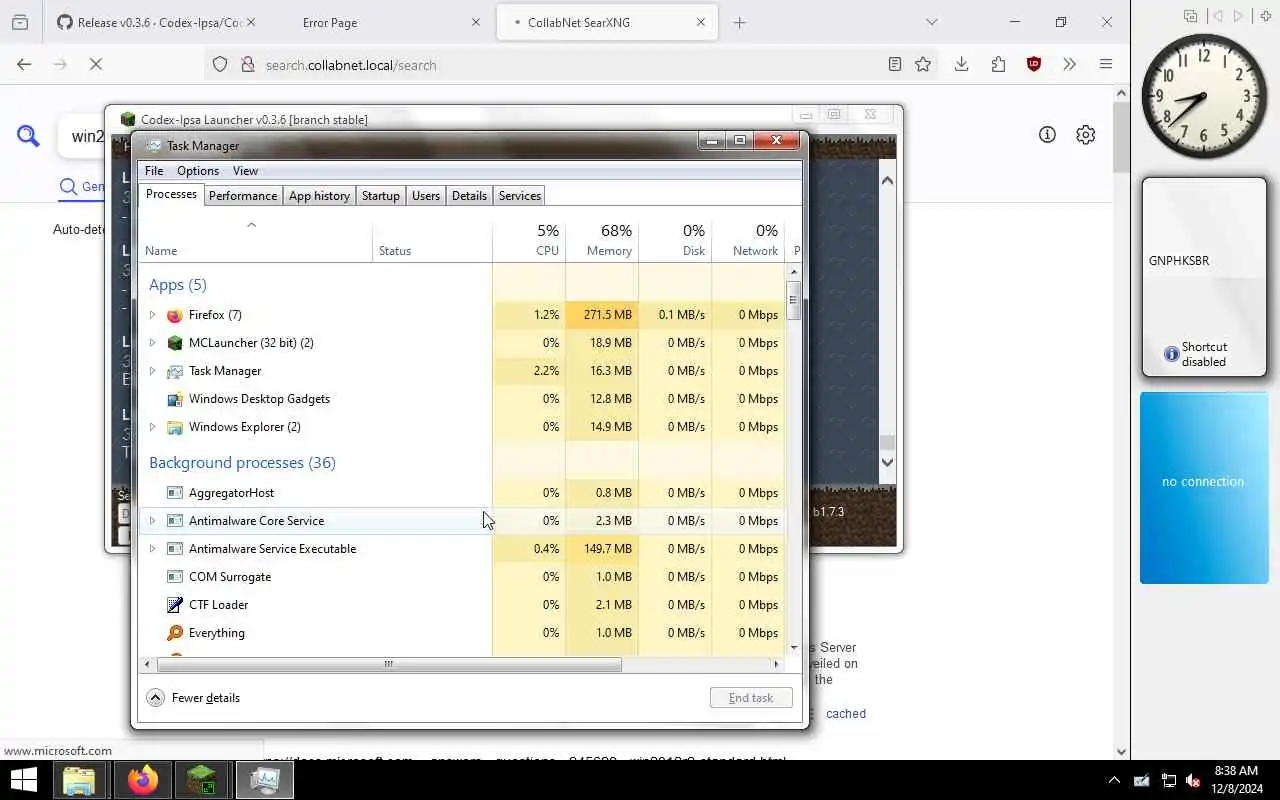1280x800 pixels.
Task: Click the Firefox back arrow
Action: (24, 64)
